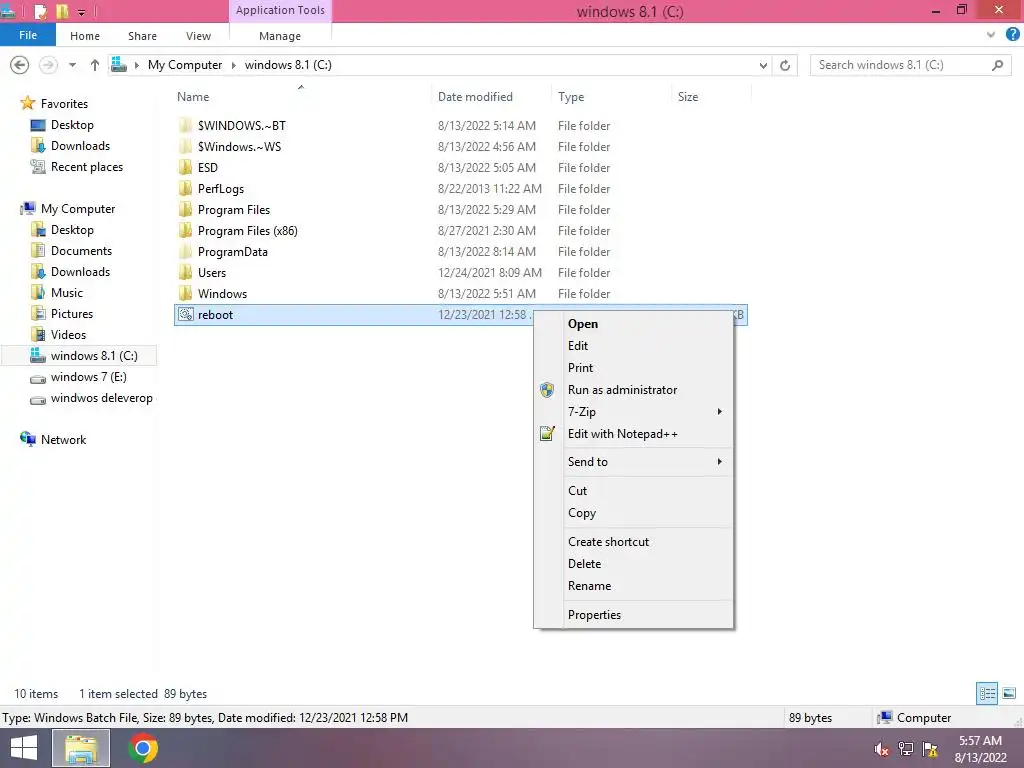Viewport: 1024px width, 768px height.
Task: Select the ProgramData folder row
Action: tap(460, 251)
